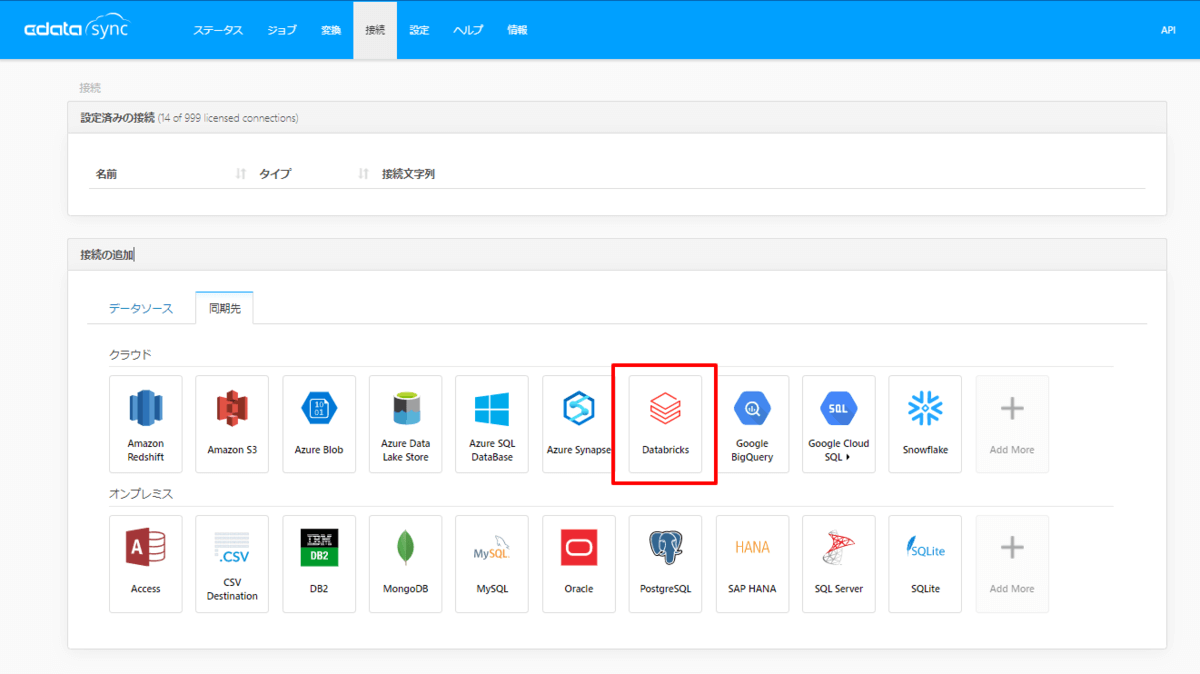Select the Azure Blob connector tile
1200x674 pixels.
pyautogui.click(x=319, y=424)
